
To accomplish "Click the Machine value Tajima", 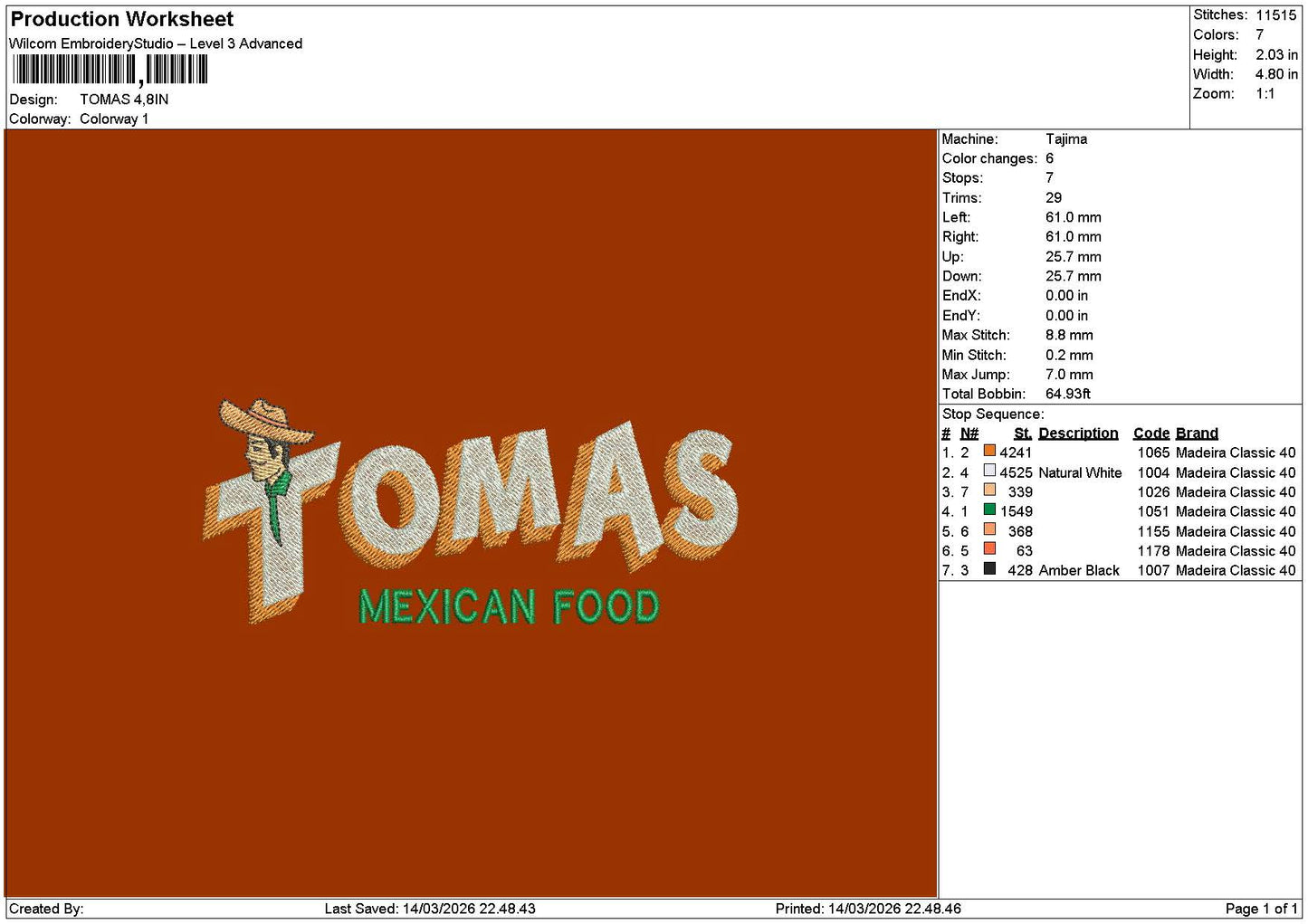I will click(x=1066, y=139).
